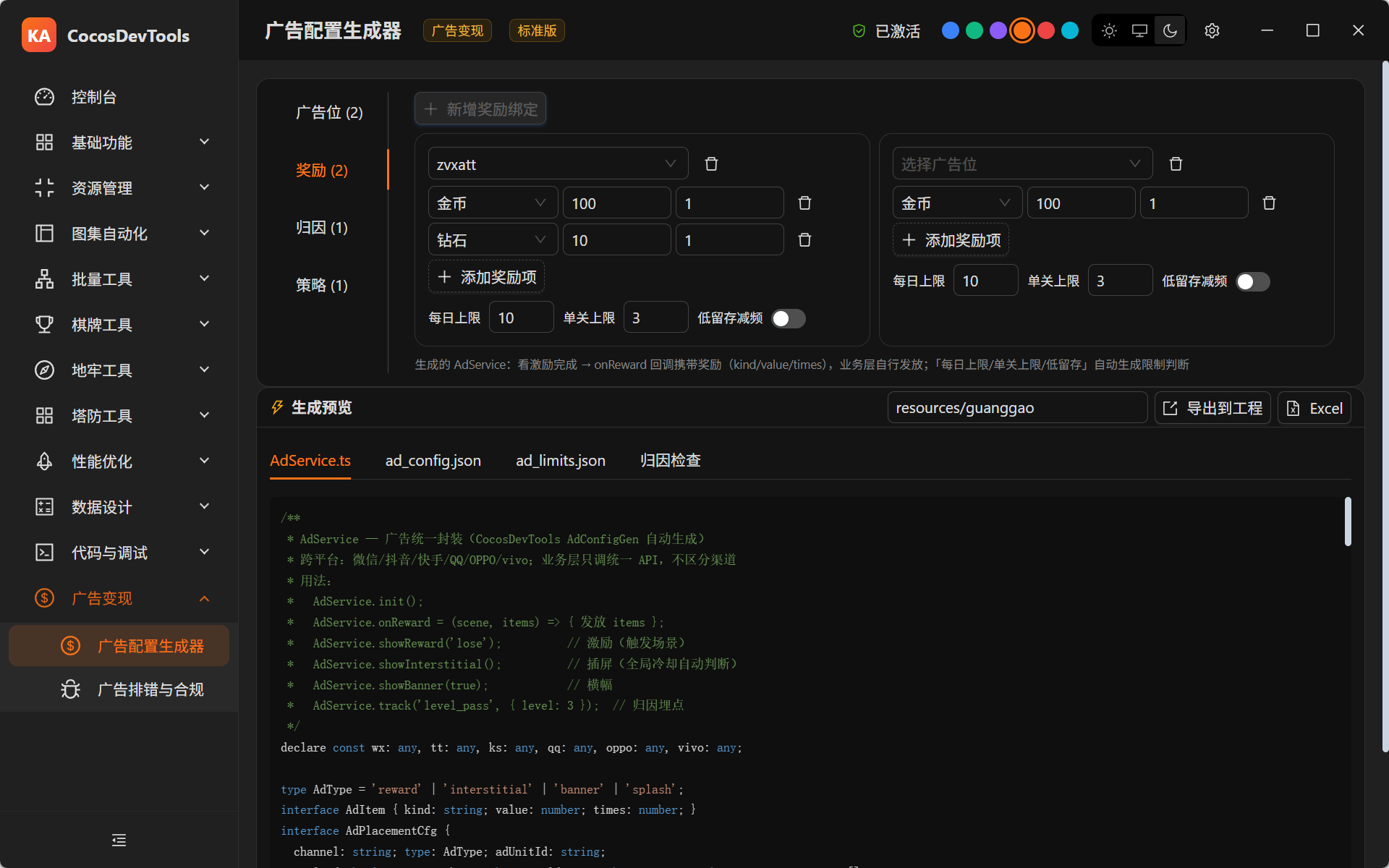1389x868 pixels.
Task: Click 新增奖励绑定 button
Action: 480,109
